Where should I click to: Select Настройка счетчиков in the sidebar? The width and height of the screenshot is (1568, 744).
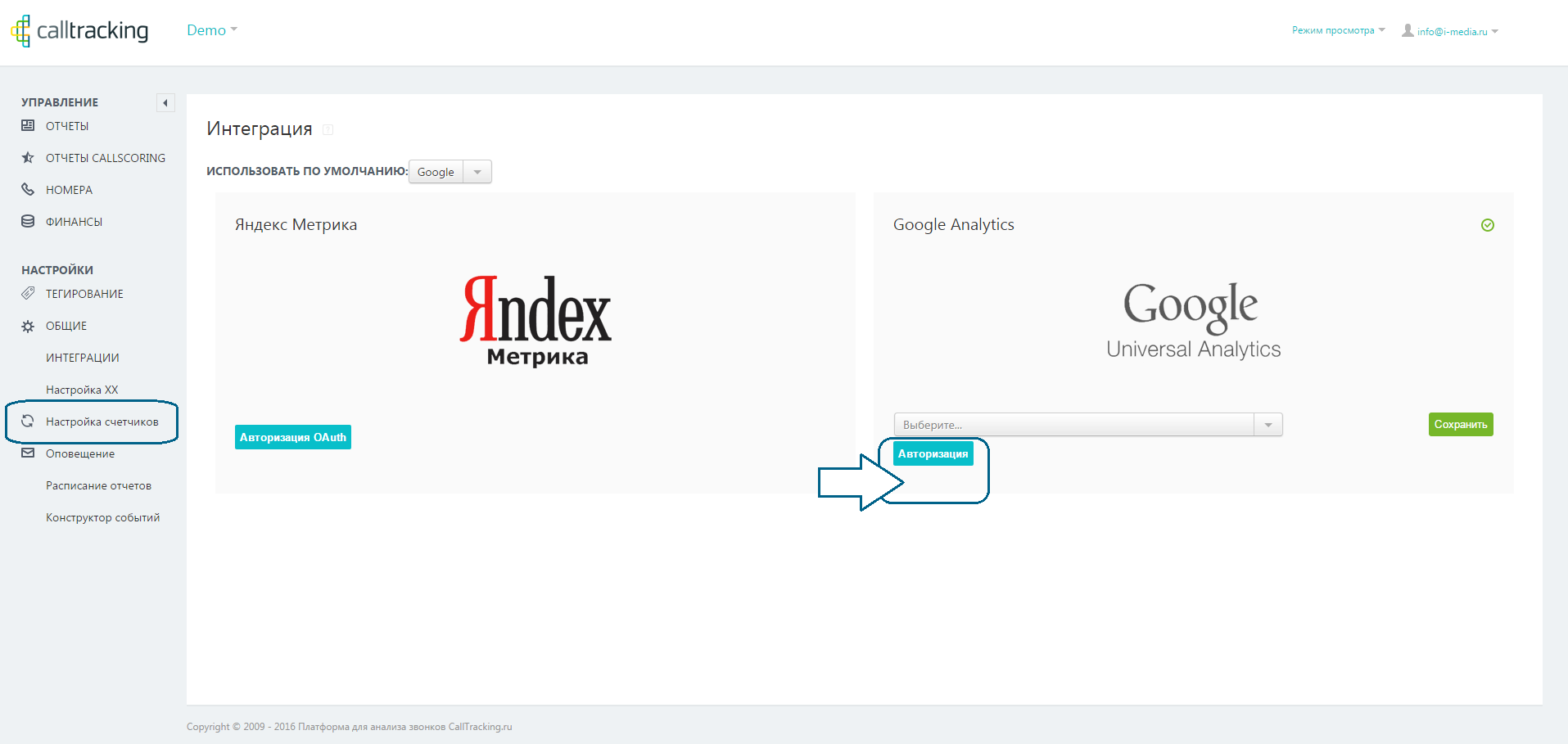[102, 422]
